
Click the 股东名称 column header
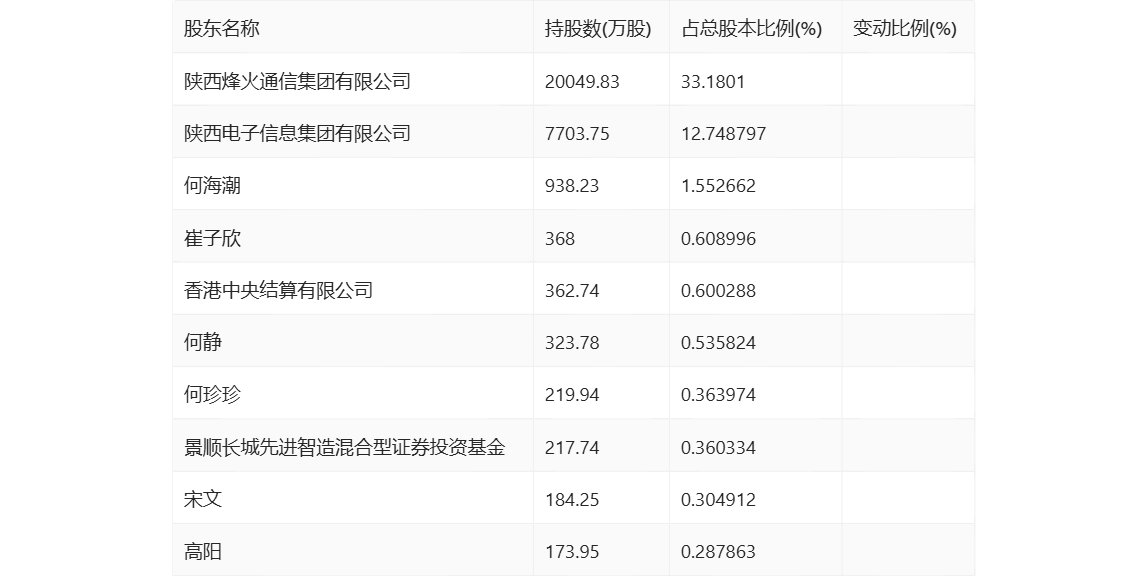click(x=222, y=29)
